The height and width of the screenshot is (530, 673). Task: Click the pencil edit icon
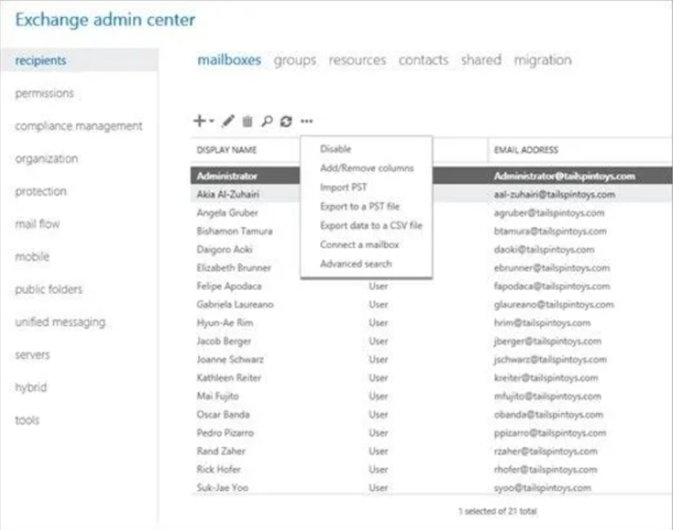pos(228,121)
